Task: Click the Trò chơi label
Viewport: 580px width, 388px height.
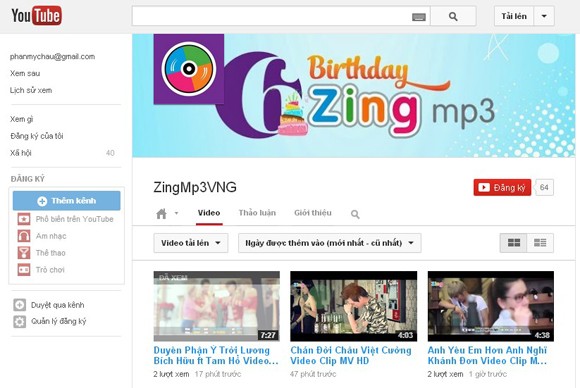Action: click(x=50, y=270)
